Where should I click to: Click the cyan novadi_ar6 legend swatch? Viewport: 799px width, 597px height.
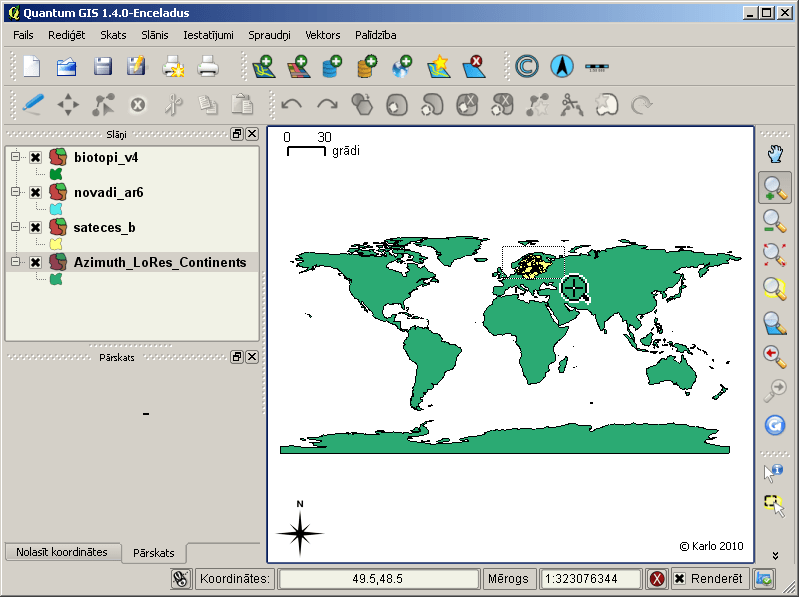click(x=56, y=209)
